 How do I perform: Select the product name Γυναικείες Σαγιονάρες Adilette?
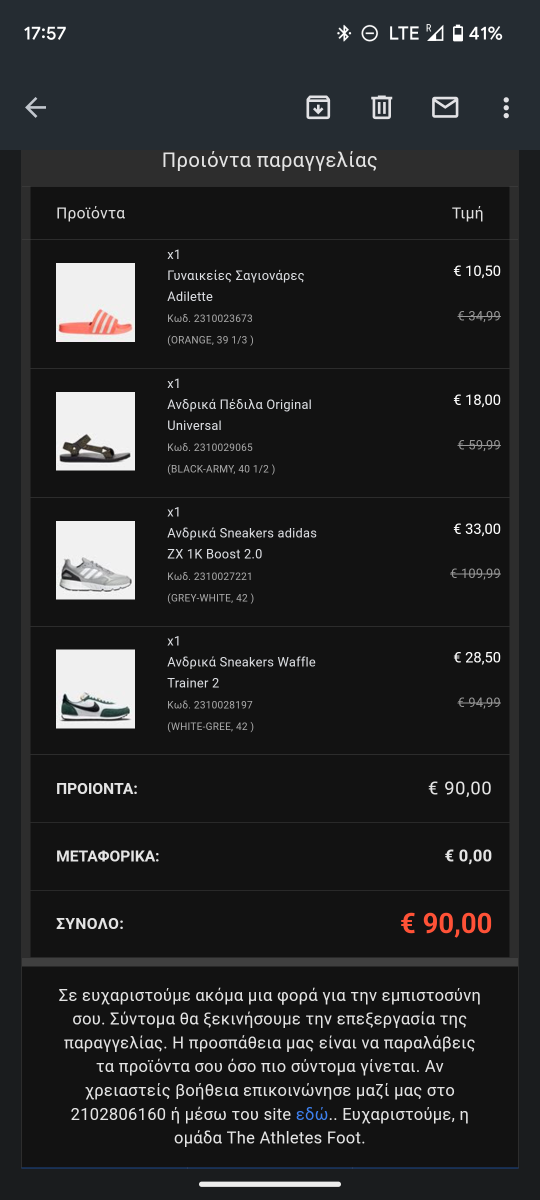pos(235,286)
